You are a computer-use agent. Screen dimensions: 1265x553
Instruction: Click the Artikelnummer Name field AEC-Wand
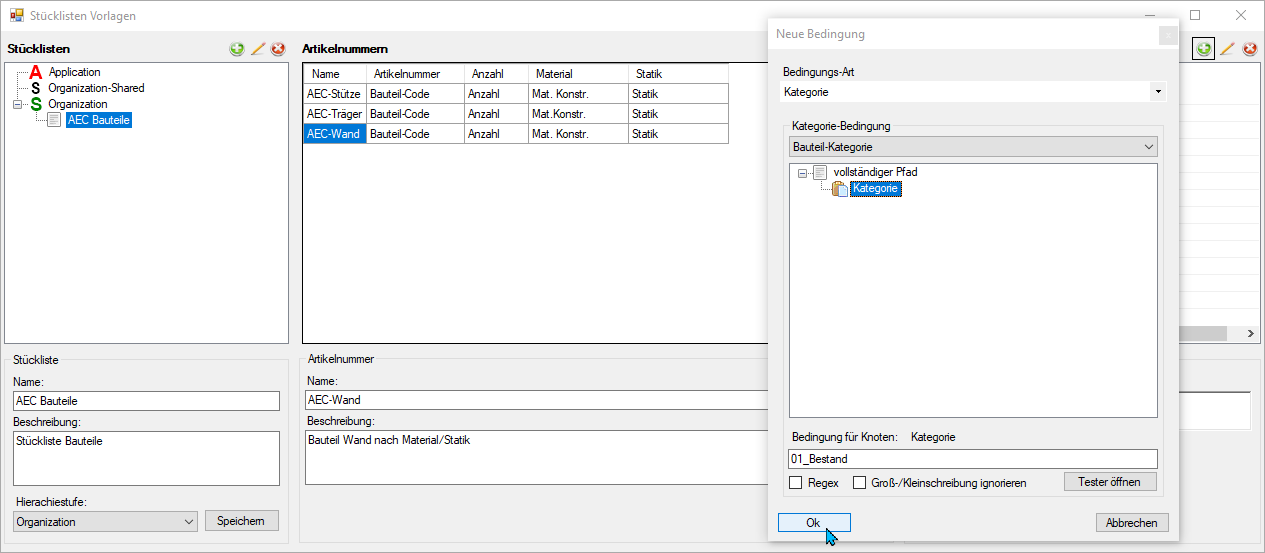click(538, 400)
